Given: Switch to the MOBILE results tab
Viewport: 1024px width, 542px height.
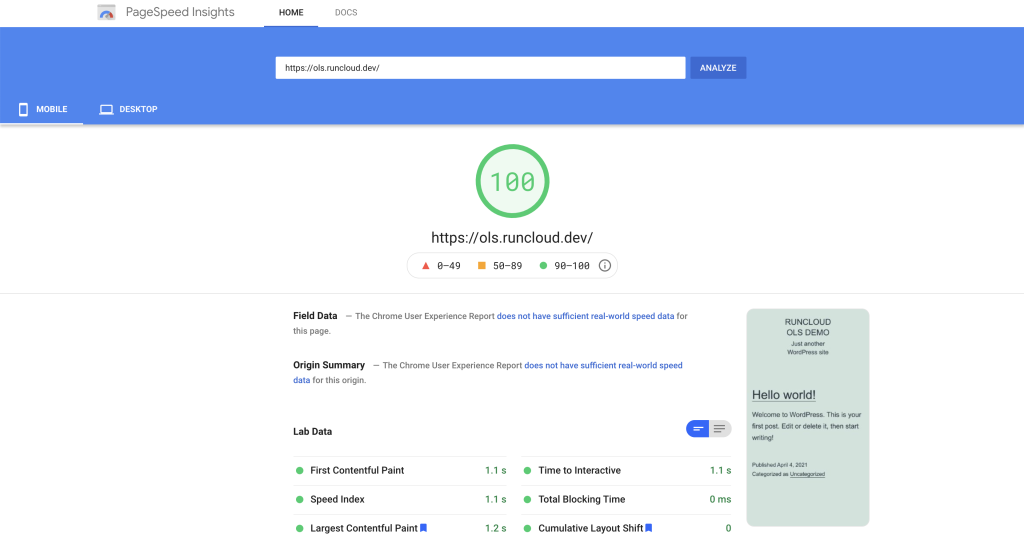Looking at the screenshot, I should coord(42,109).
